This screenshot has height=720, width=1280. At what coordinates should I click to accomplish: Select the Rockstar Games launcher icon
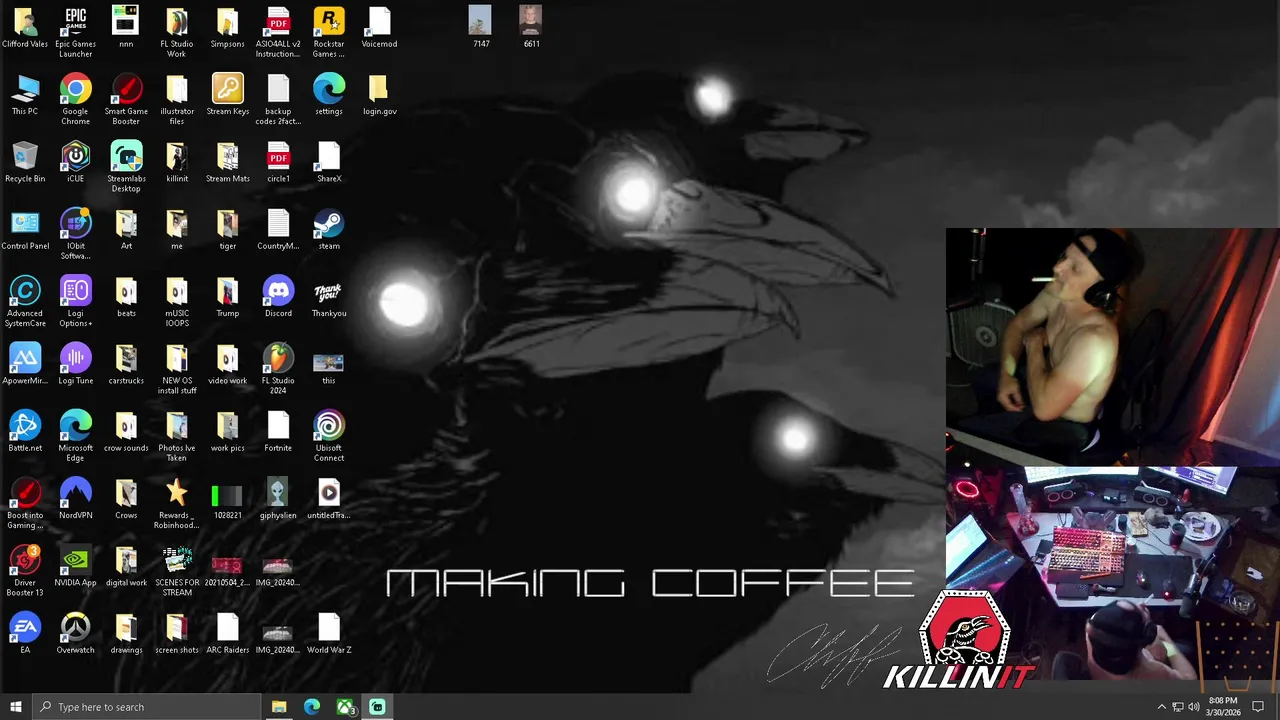329,32
